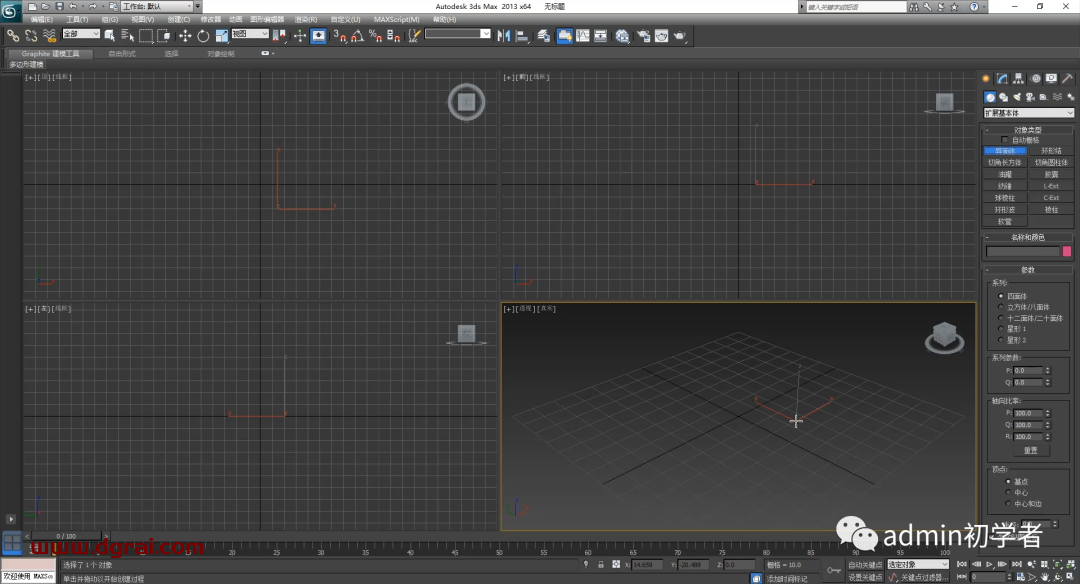Open the Material Editor icon
The height and width of the screenshot is (584, 1080).
tap(623, 35)
